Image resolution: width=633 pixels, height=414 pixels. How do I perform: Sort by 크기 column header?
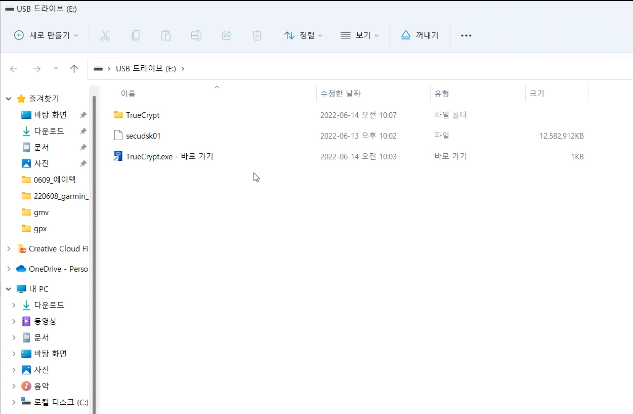point(537,93)
